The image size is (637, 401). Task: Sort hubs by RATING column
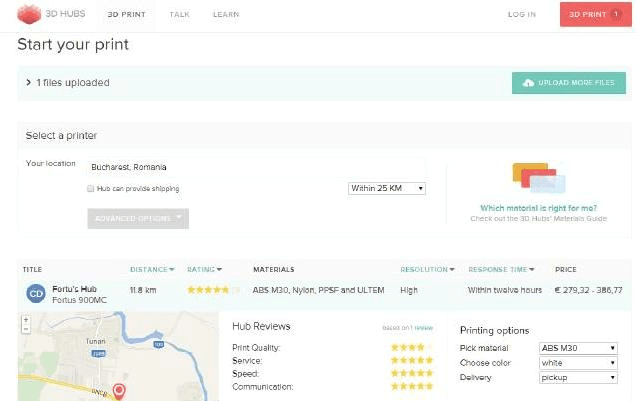coord(204,269)
